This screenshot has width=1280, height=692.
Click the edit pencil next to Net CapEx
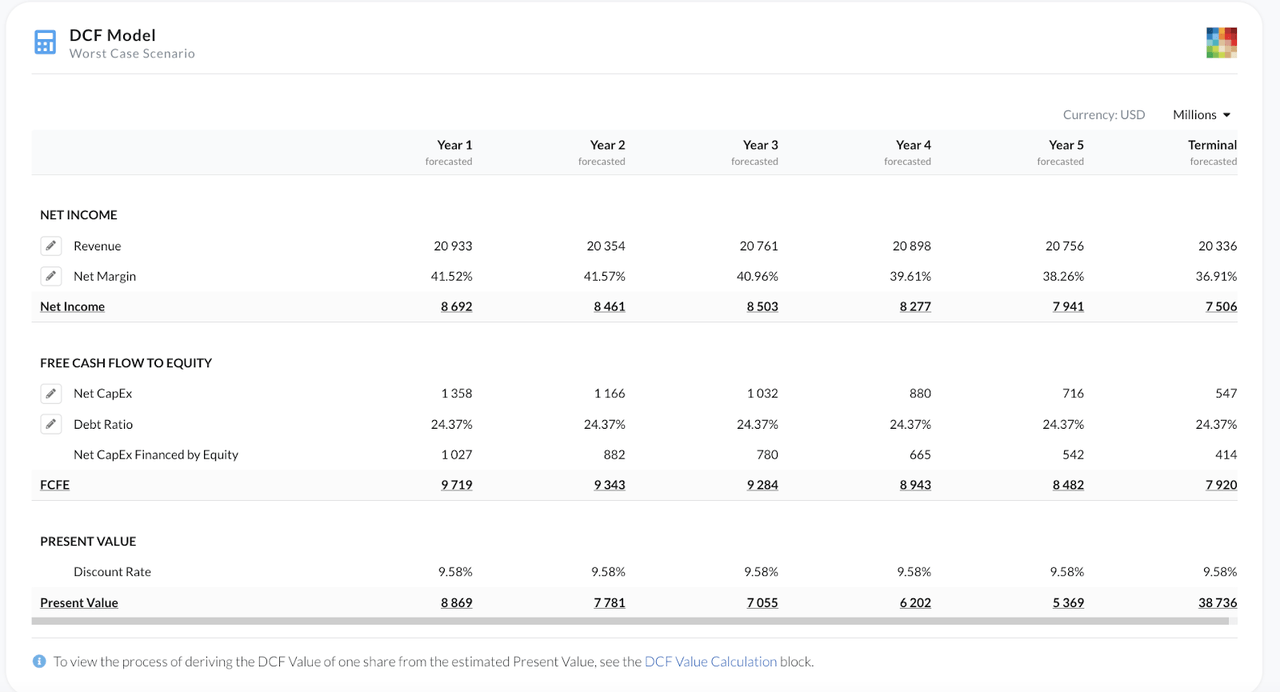click(51, 393)
